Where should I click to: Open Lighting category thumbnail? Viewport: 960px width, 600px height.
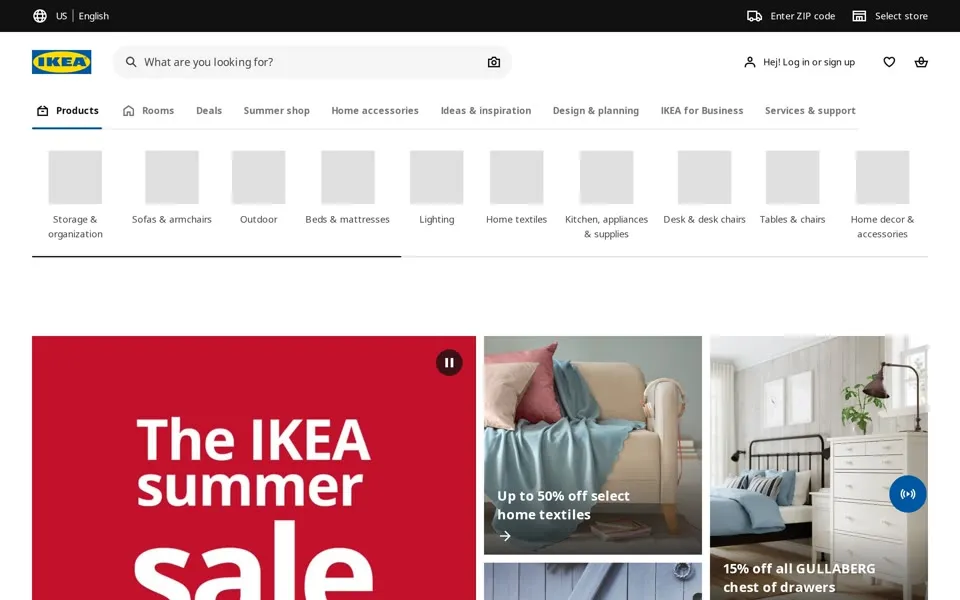pos(437,177)
